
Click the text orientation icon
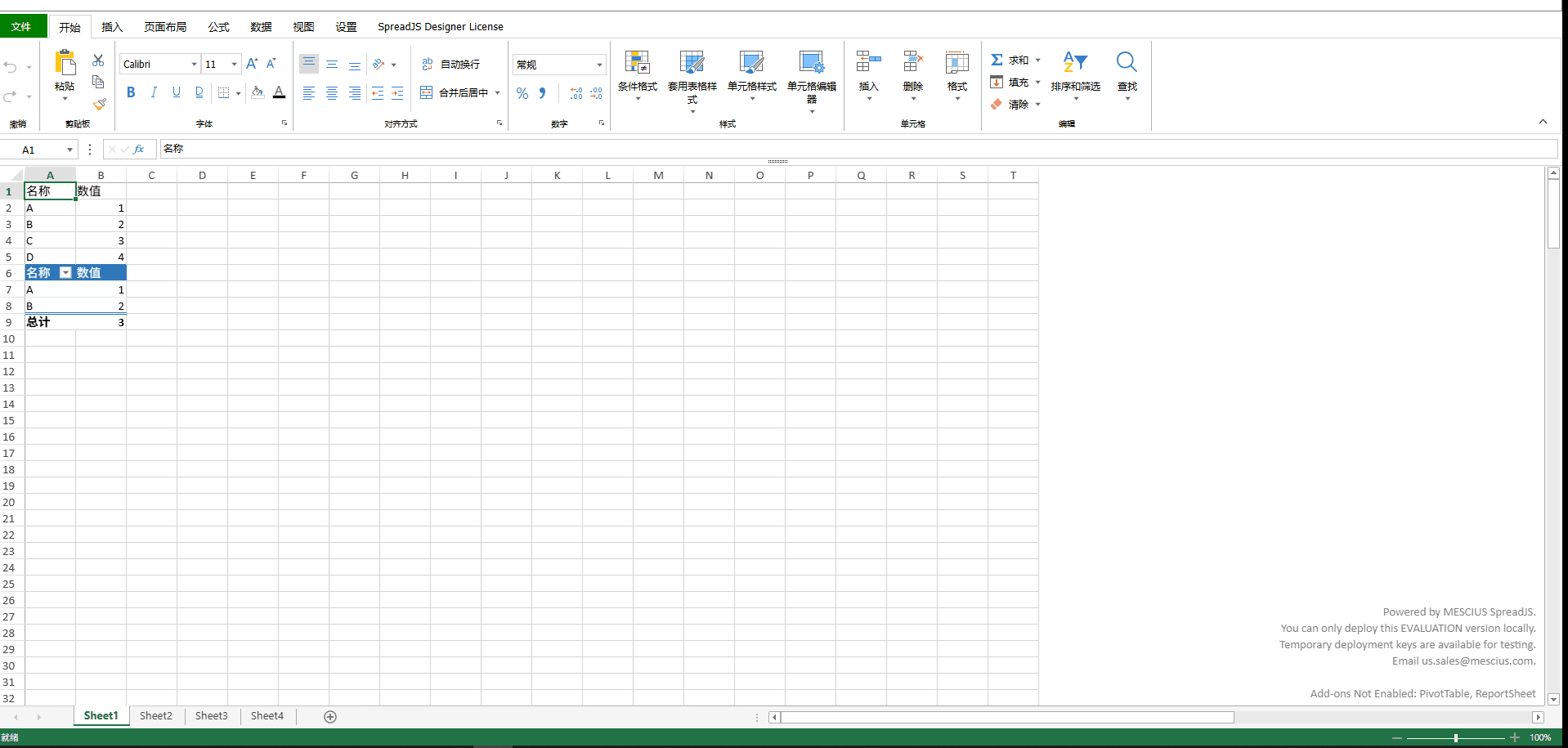(x=379, y=64)
